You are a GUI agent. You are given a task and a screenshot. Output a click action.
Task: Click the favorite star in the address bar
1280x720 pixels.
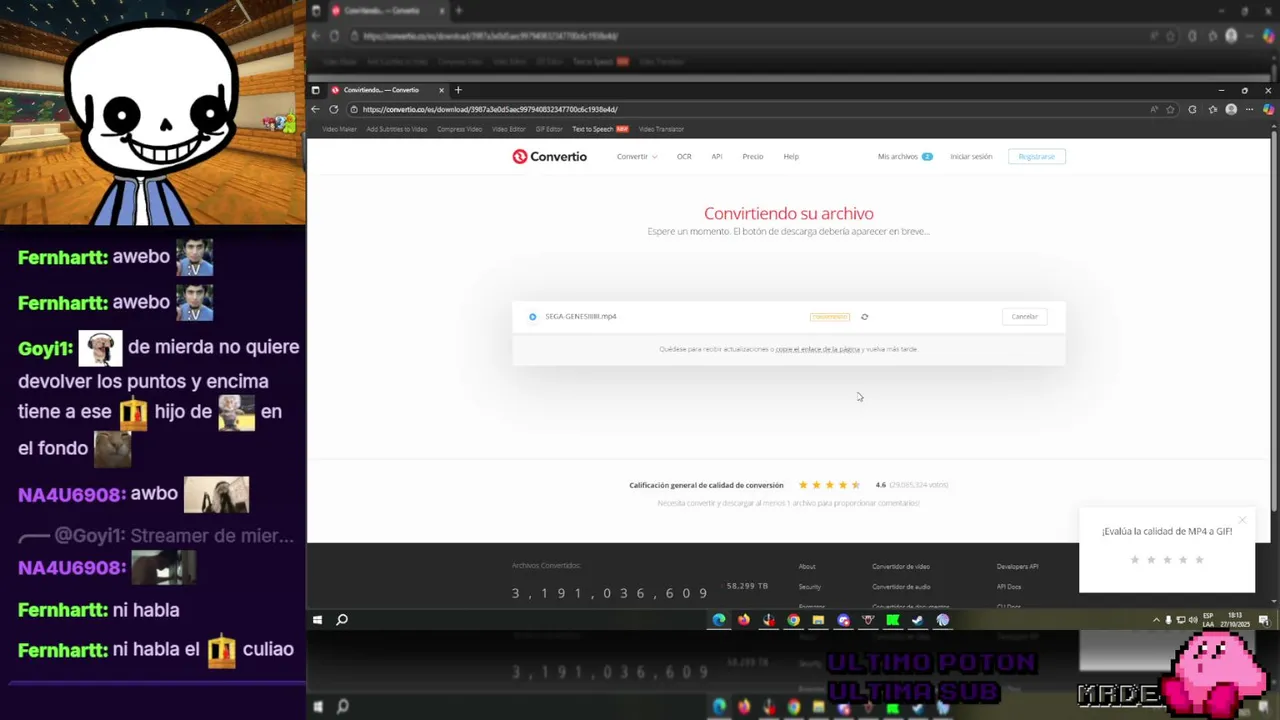pos(1171,109)
